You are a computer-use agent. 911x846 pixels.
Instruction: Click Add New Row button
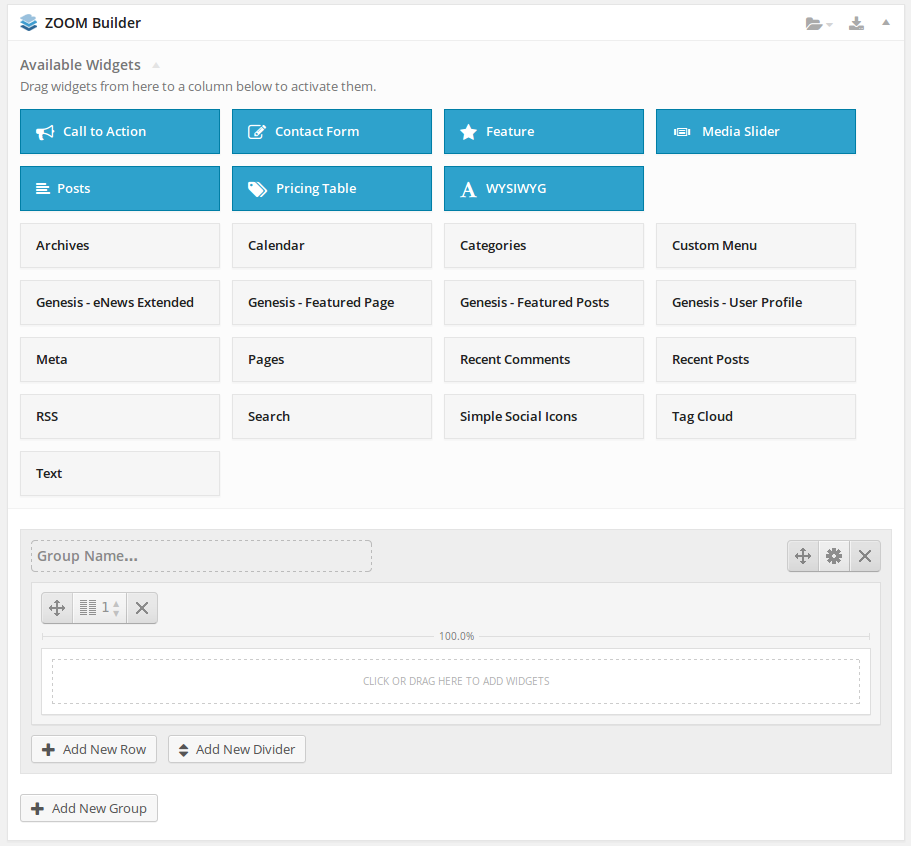click(x=94, y=749)
